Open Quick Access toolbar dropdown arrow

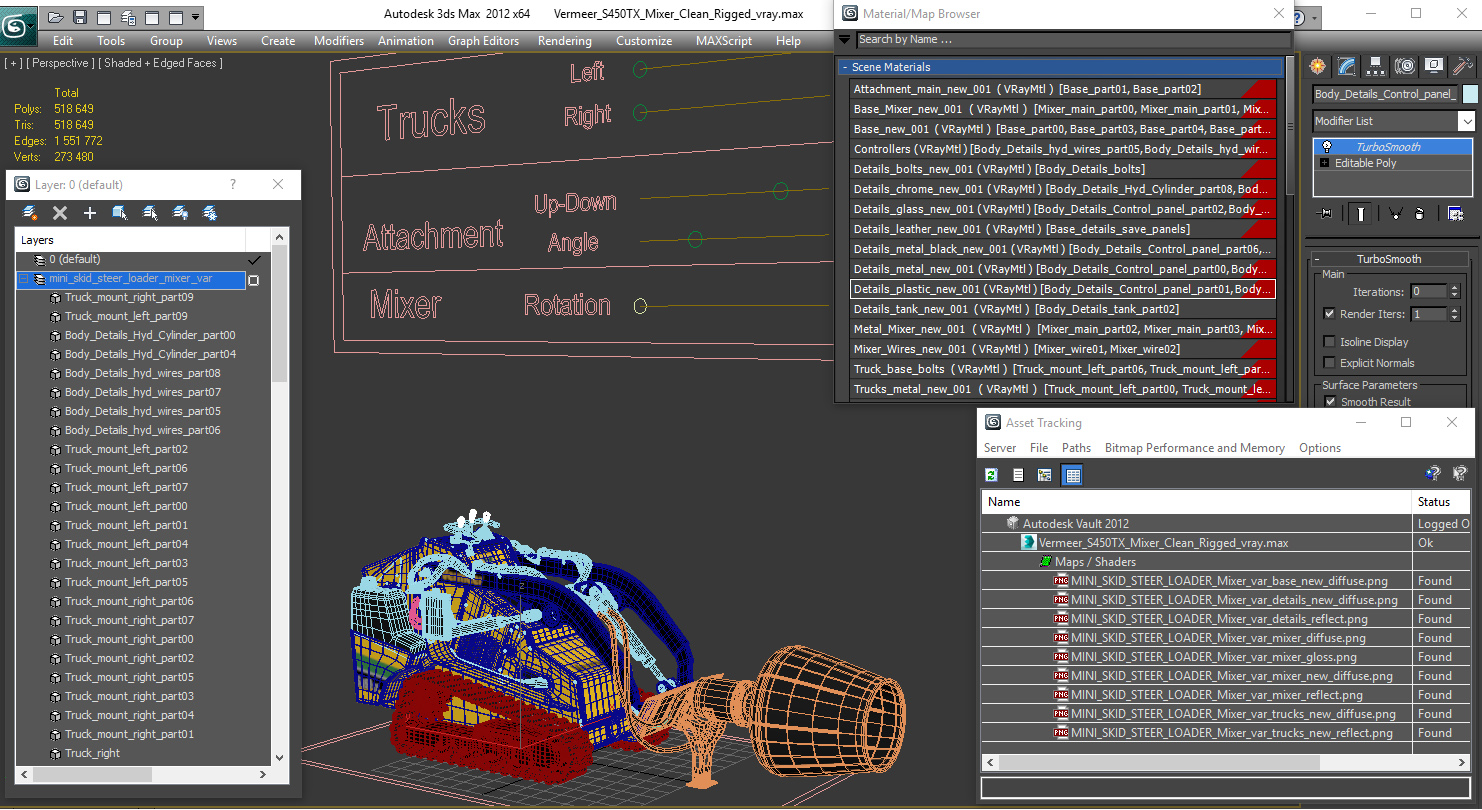coord(195,17)
